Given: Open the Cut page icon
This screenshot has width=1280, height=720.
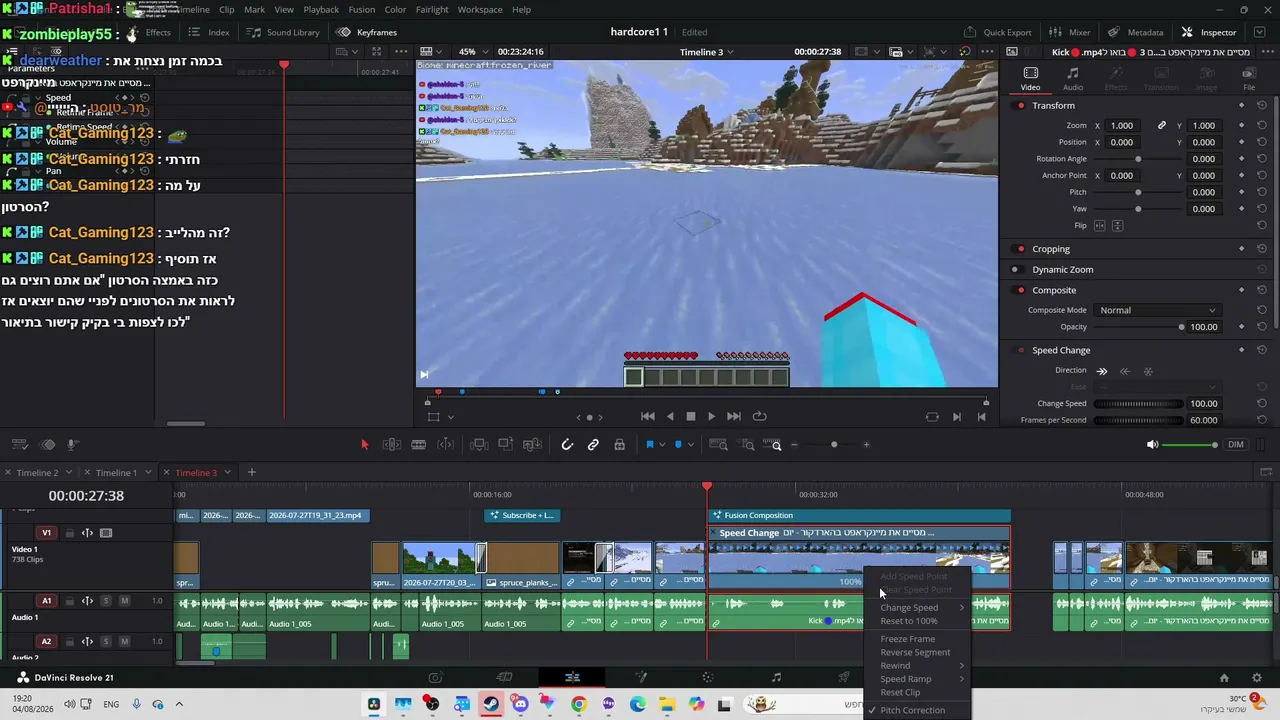Looking at the screenshot, I should tap(504, 677).
